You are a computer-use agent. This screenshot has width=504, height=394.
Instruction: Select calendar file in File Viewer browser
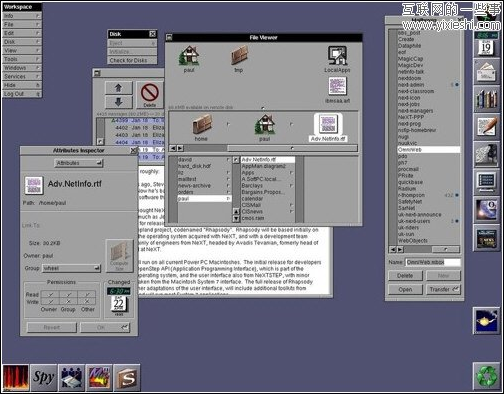click(267, 198)
